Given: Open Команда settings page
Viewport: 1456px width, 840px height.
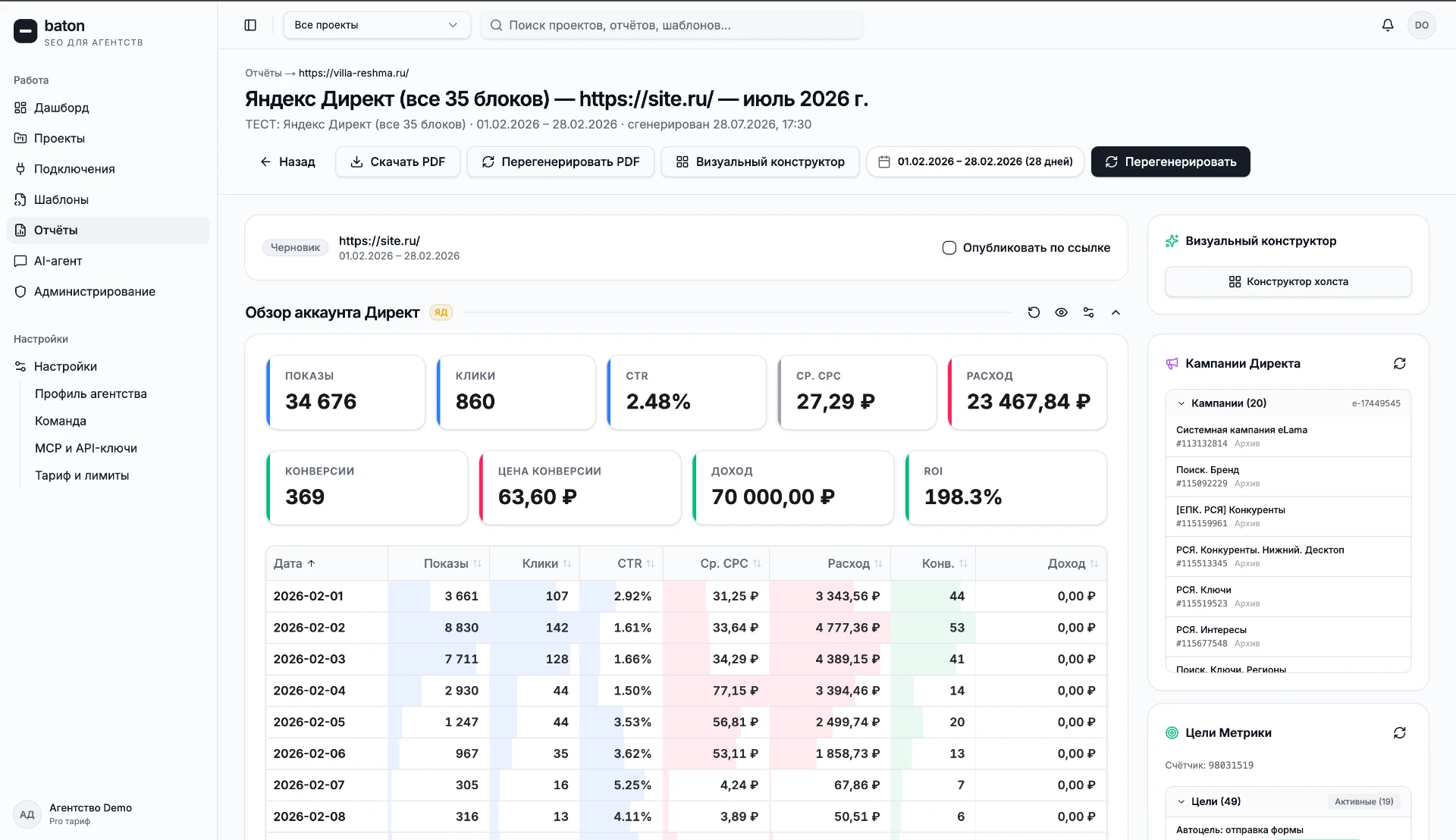Looking at the screenshot, I should 61,421.
